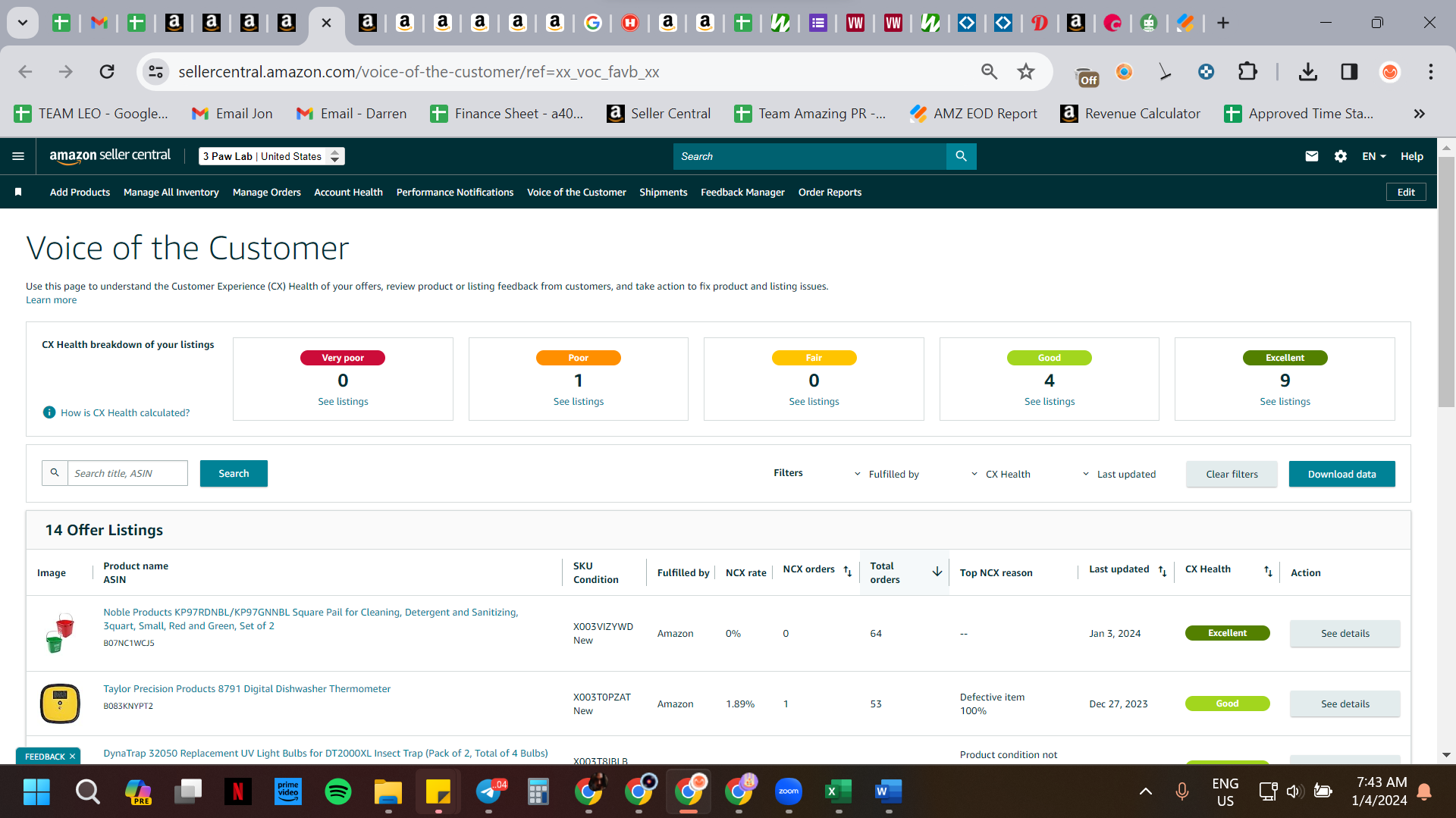Open Netflix from the taskbar

238,791
